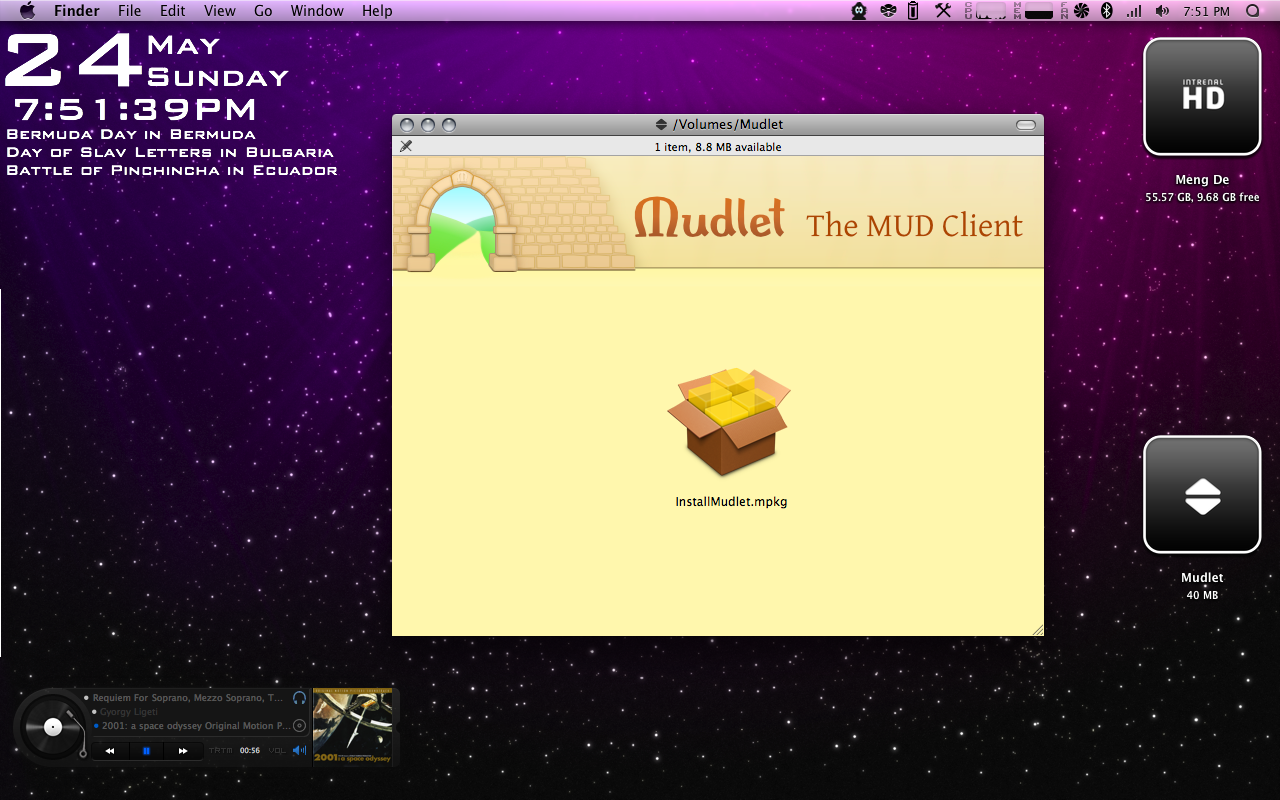
Task: Zoom the /Volumes/Mudlet Finder window
Action: 449,125
